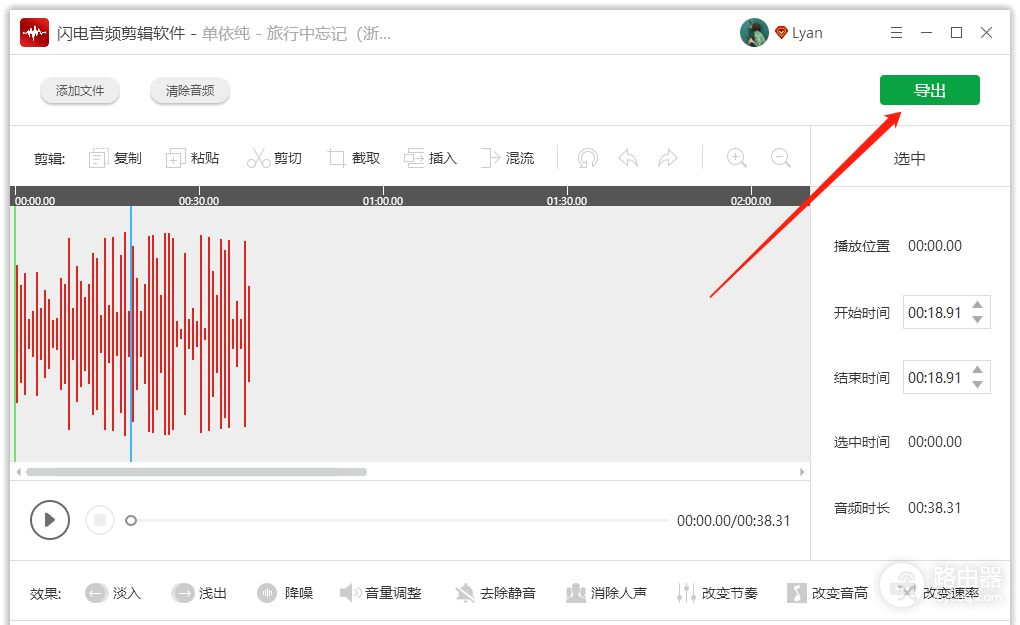Click the audio duration value 00:38.31

click(x=934, y=507)
